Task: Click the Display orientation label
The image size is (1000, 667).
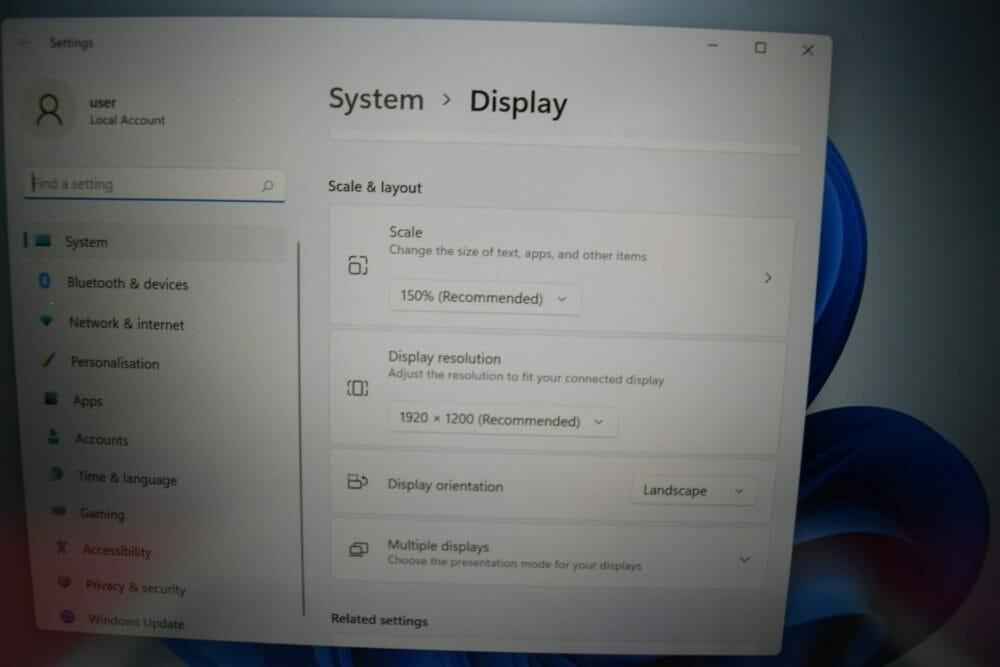Action: pyautogui.click(x=445, y=485)
